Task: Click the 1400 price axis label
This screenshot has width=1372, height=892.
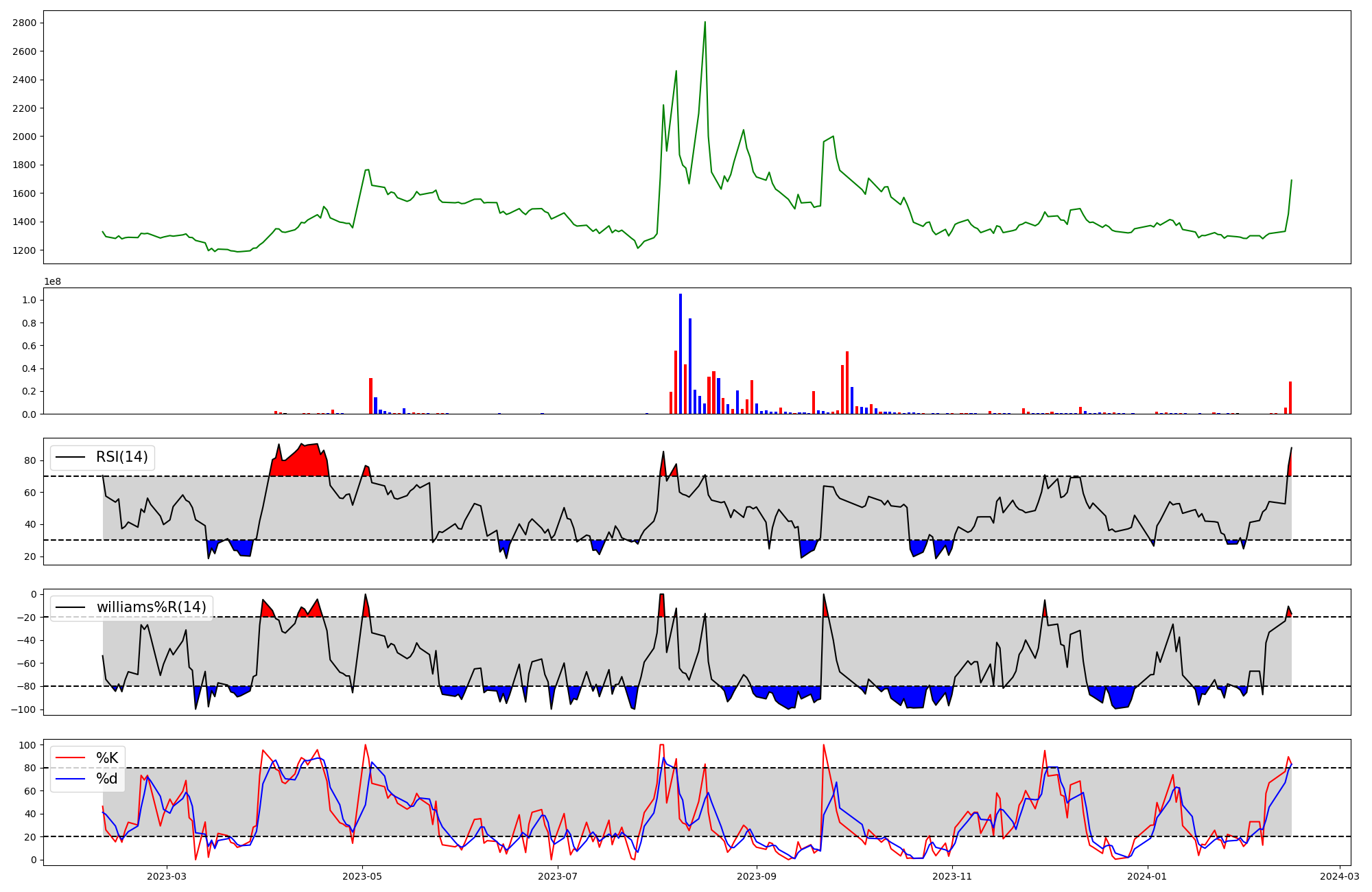Action: coord(25,222)
